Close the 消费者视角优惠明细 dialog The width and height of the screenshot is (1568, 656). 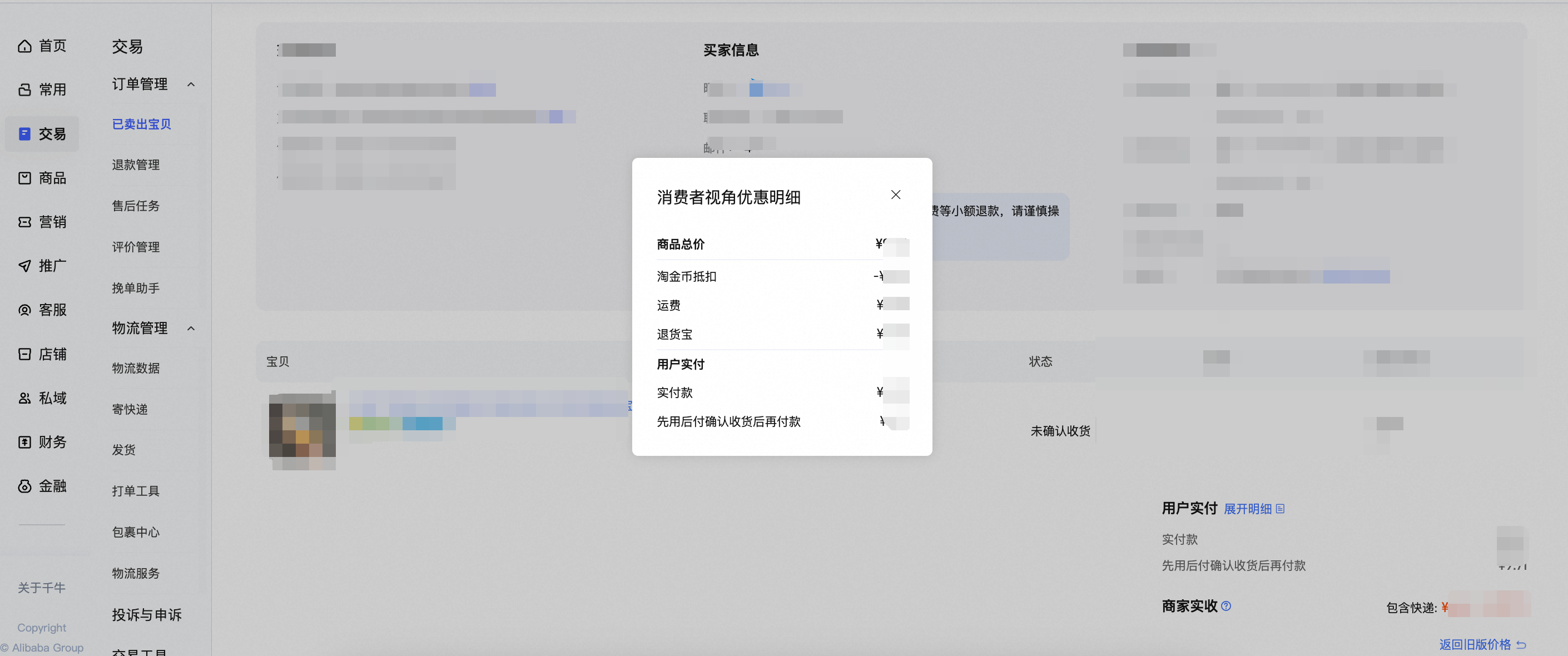(x=895, y=195)
